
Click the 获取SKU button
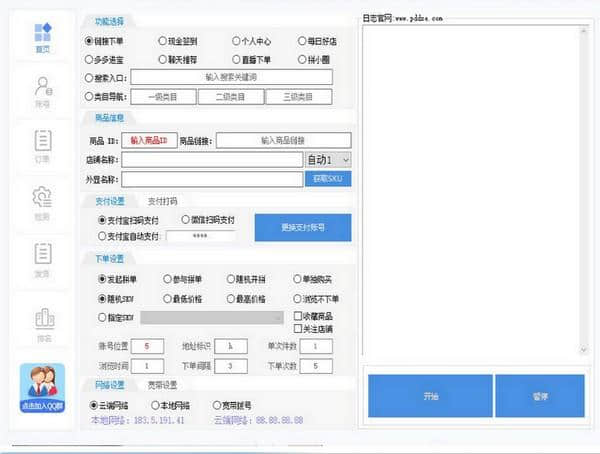pos(327,179)
